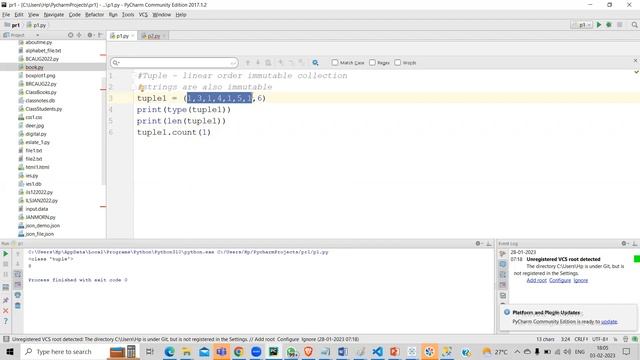This screenshot has height=360, width=640.
Task: Open the p1 run configuration dropdown
Action: click(x=582, y=25)
